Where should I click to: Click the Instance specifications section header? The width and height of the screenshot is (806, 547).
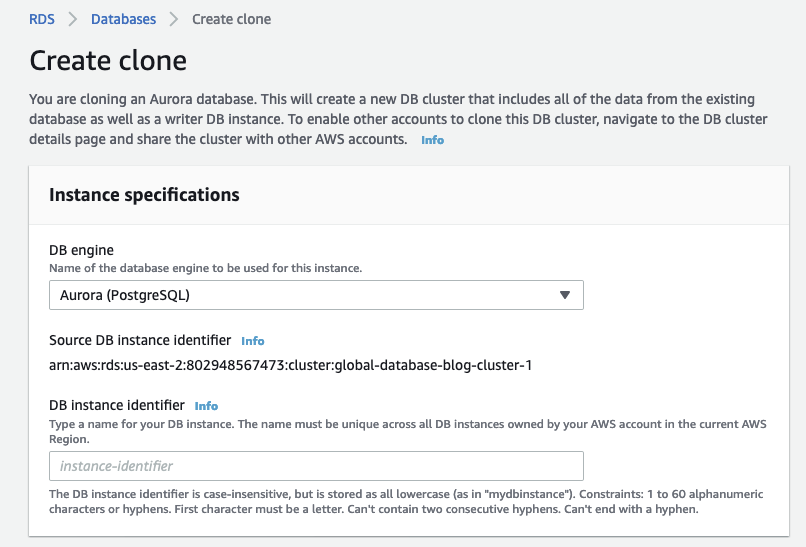tap(144, 194)
